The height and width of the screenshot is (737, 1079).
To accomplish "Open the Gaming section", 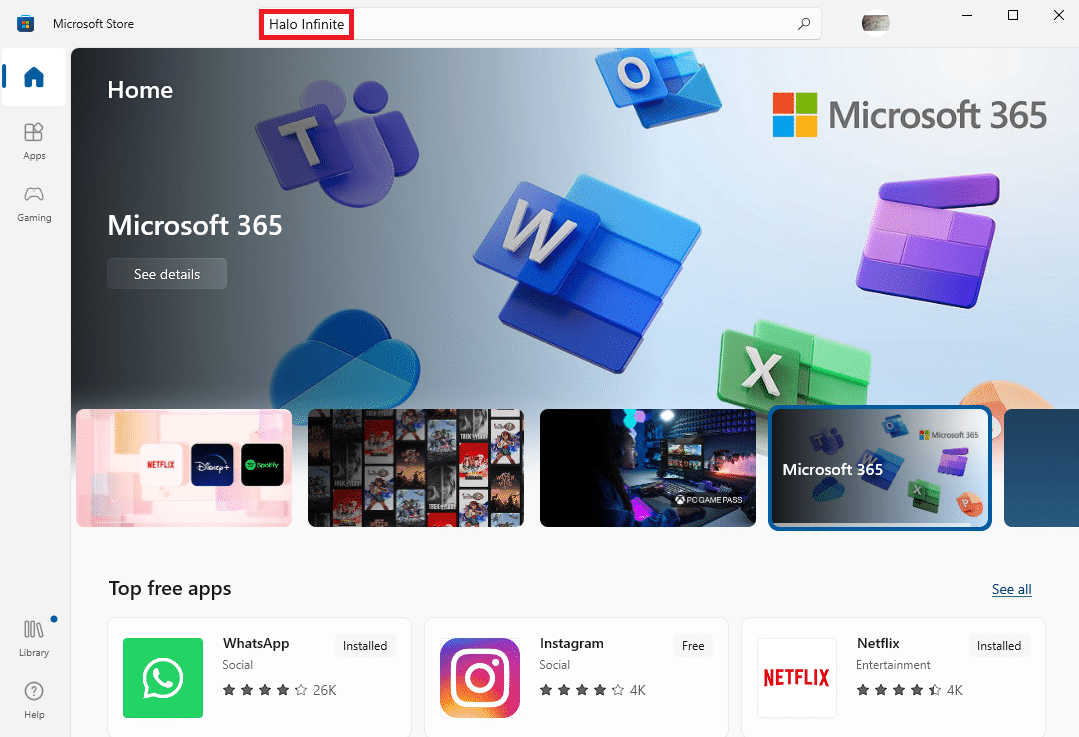I will tap(34, 204).
